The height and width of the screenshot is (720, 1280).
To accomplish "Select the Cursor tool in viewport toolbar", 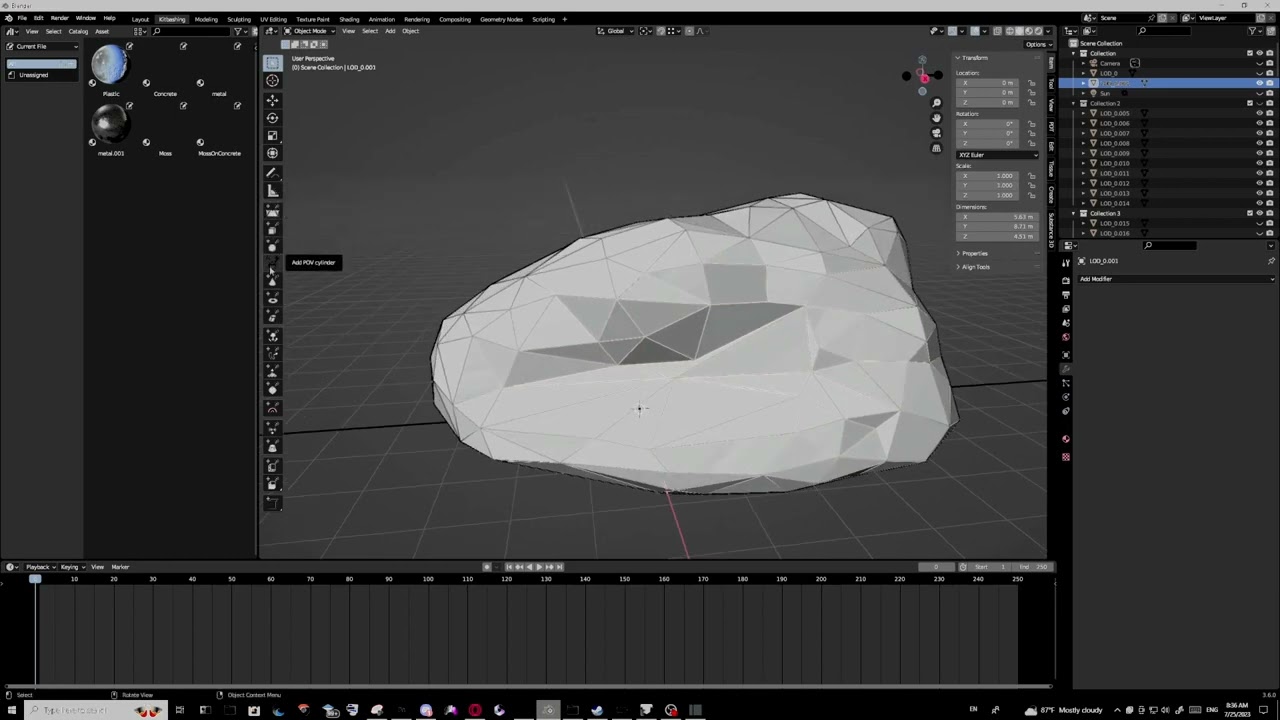I will (272, 81).
